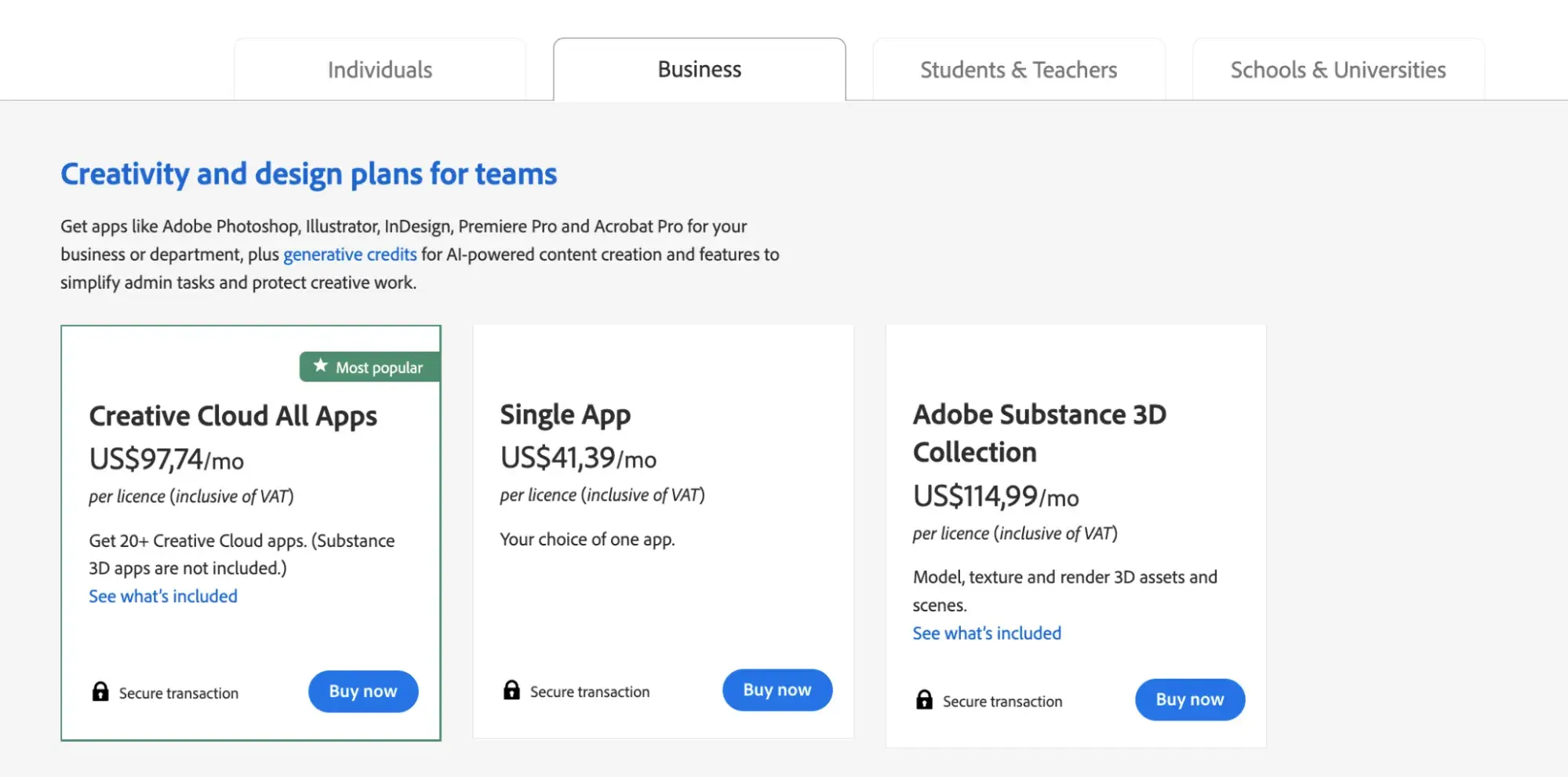Click 'Model, texture and render 3D assets' description

[x=1065, y=591]
